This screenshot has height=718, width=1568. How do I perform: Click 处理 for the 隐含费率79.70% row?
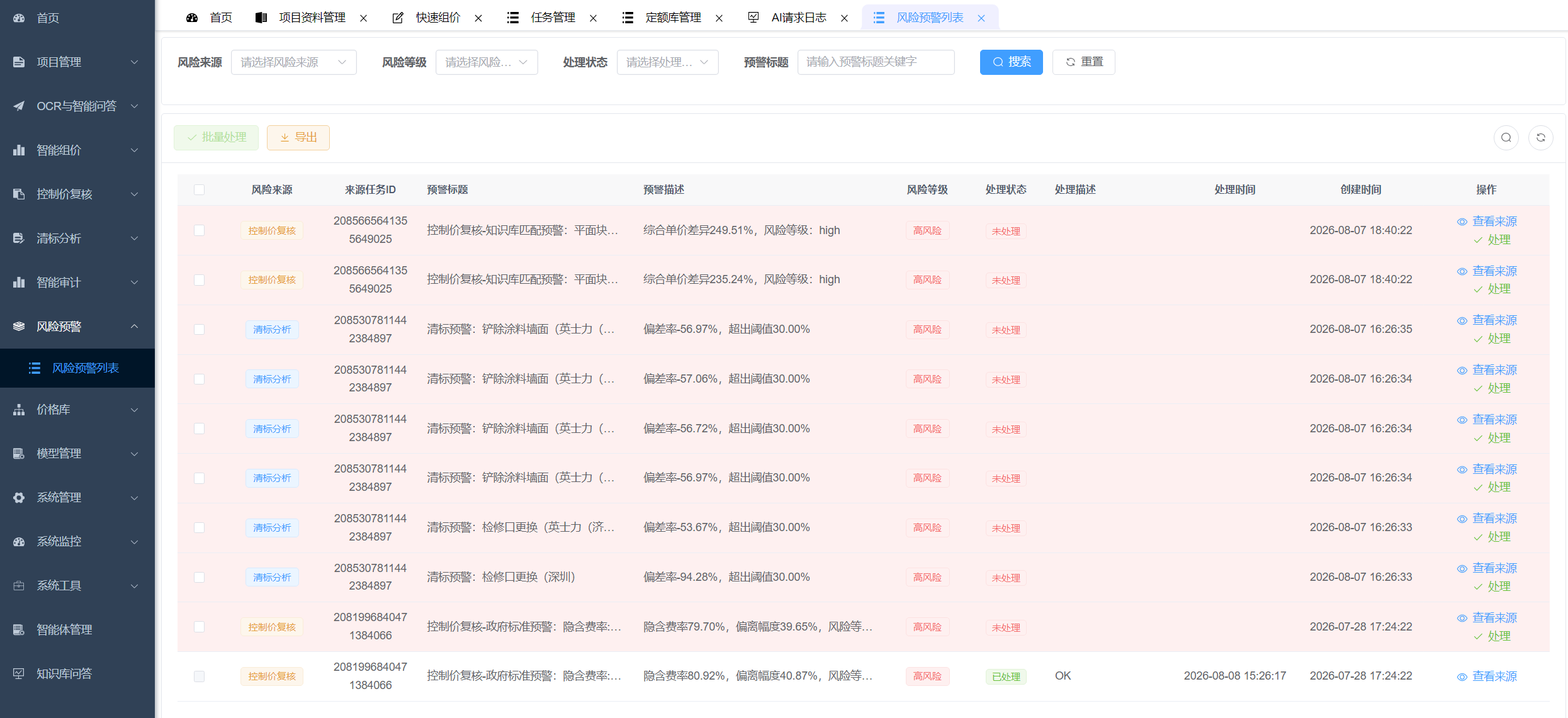click(x=1492, y=636)
